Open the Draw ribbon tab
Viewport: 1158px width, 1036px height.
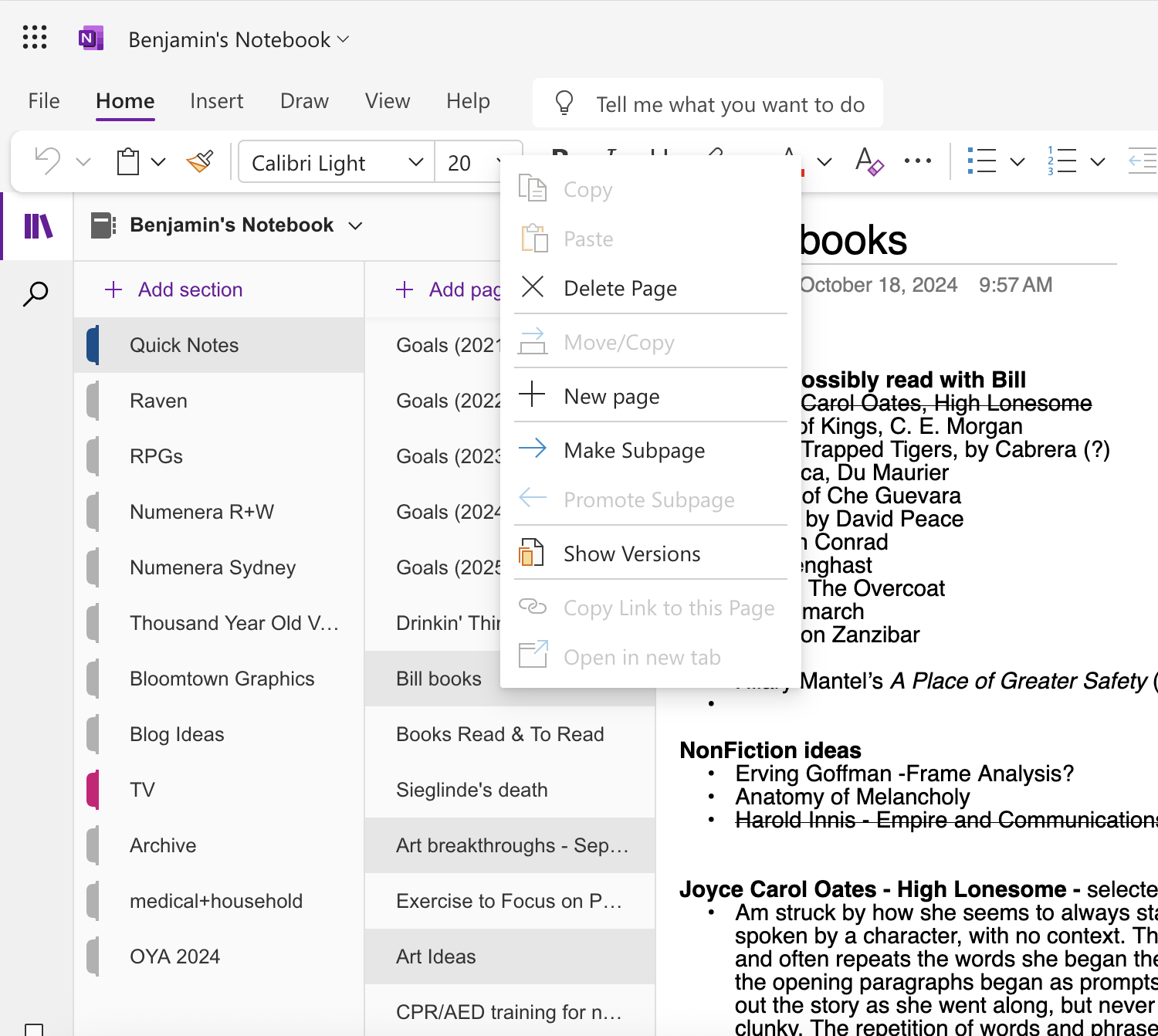coord(303,100)
